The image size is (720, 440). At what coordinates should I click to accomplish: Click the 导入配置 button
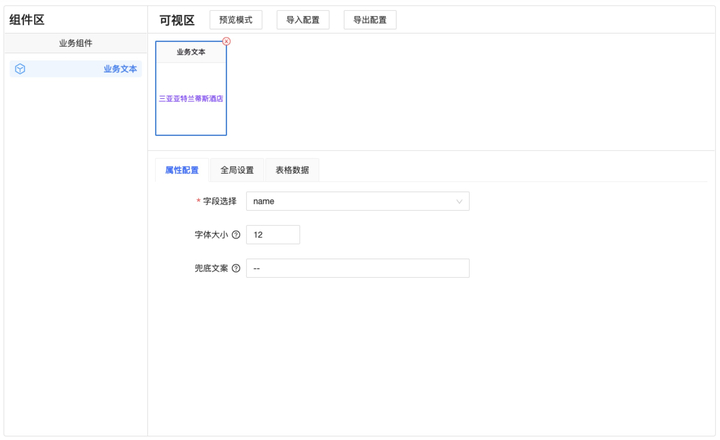pyautogui.click(x=302, y=20)
